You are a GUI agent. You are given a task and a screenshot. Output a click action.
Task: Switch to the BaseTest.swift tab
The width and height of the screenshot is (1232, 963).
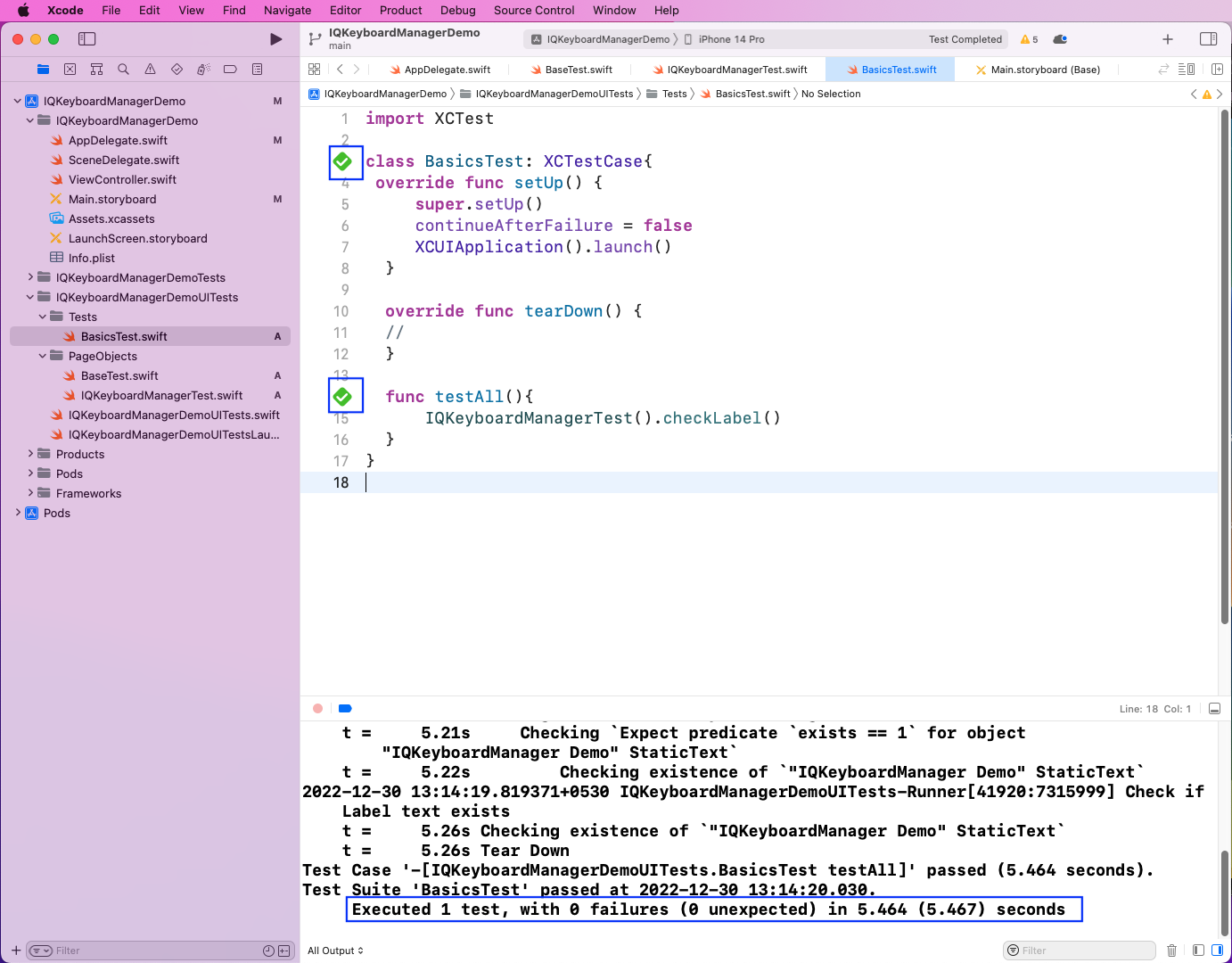pyautogui.click(x=571, y=70)
